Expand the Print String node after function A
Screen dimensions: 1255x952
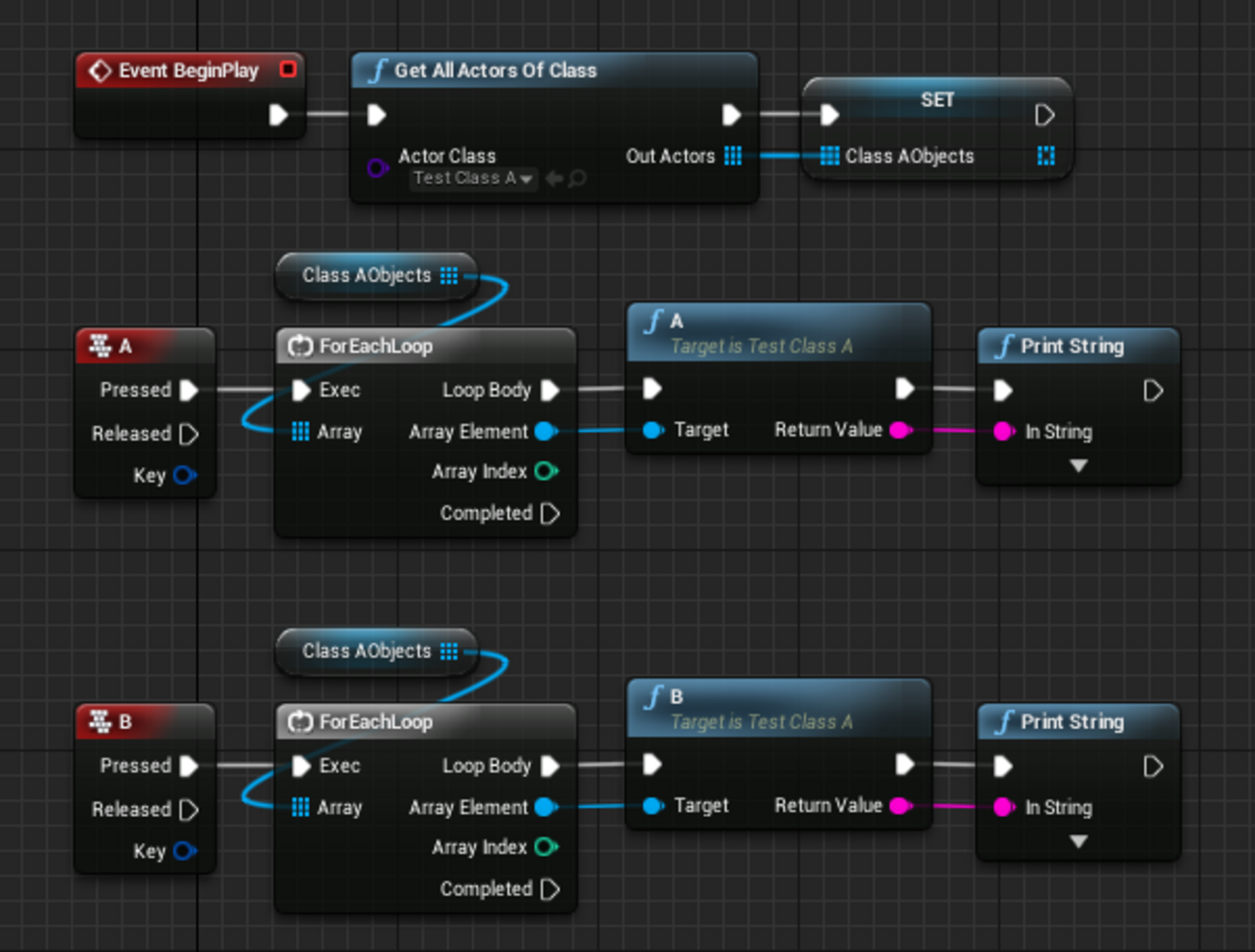pyautogui.click(x=1079, y=465)
